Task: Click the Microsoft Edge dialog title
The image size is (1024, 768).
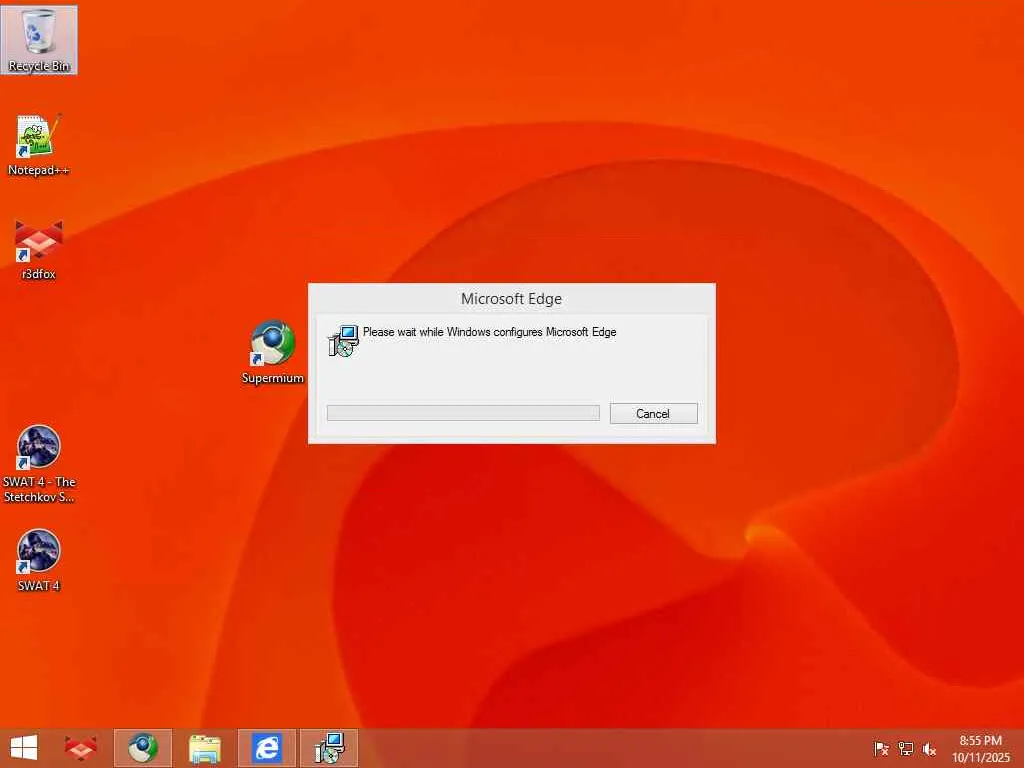Action: click(511, 298)
